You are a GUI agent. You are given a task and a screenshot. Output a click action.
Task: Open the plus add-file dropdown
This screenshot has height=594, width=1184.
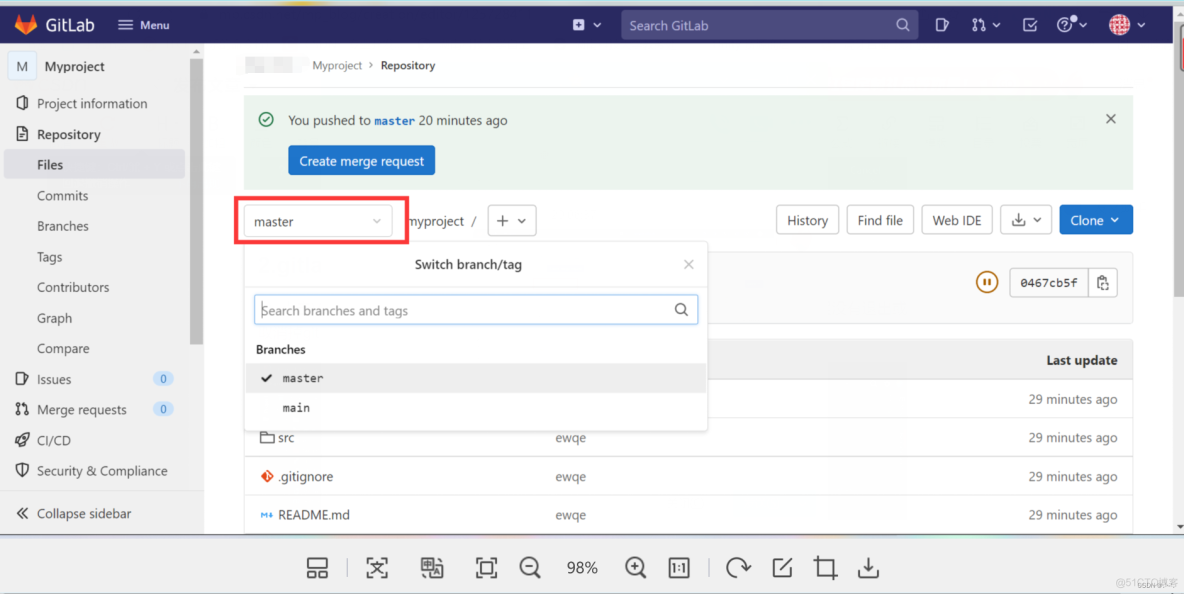pos(512,220)
